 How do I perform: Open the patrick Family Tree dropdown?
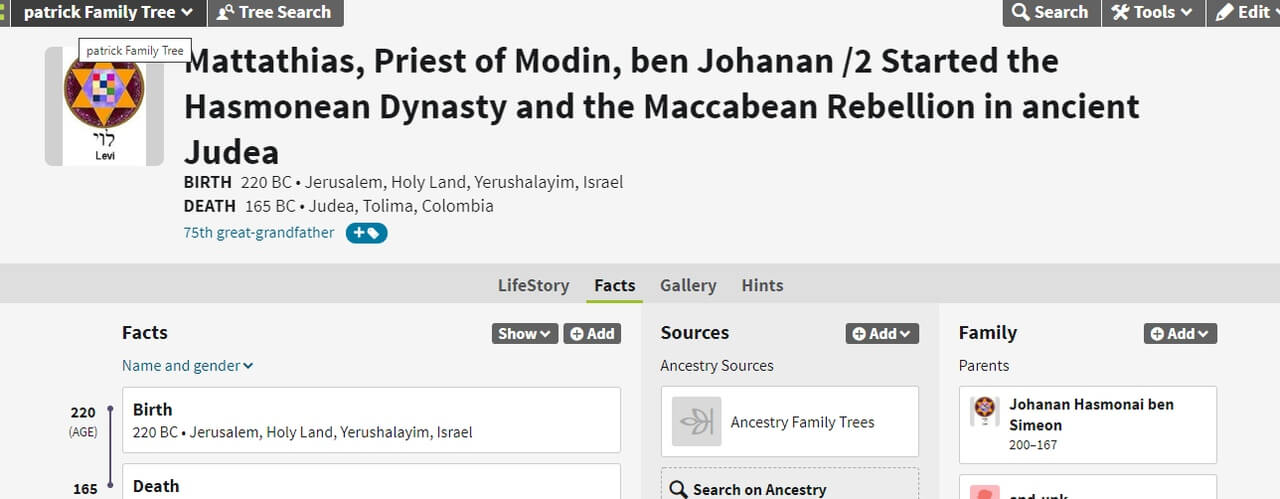coord(108,13)
